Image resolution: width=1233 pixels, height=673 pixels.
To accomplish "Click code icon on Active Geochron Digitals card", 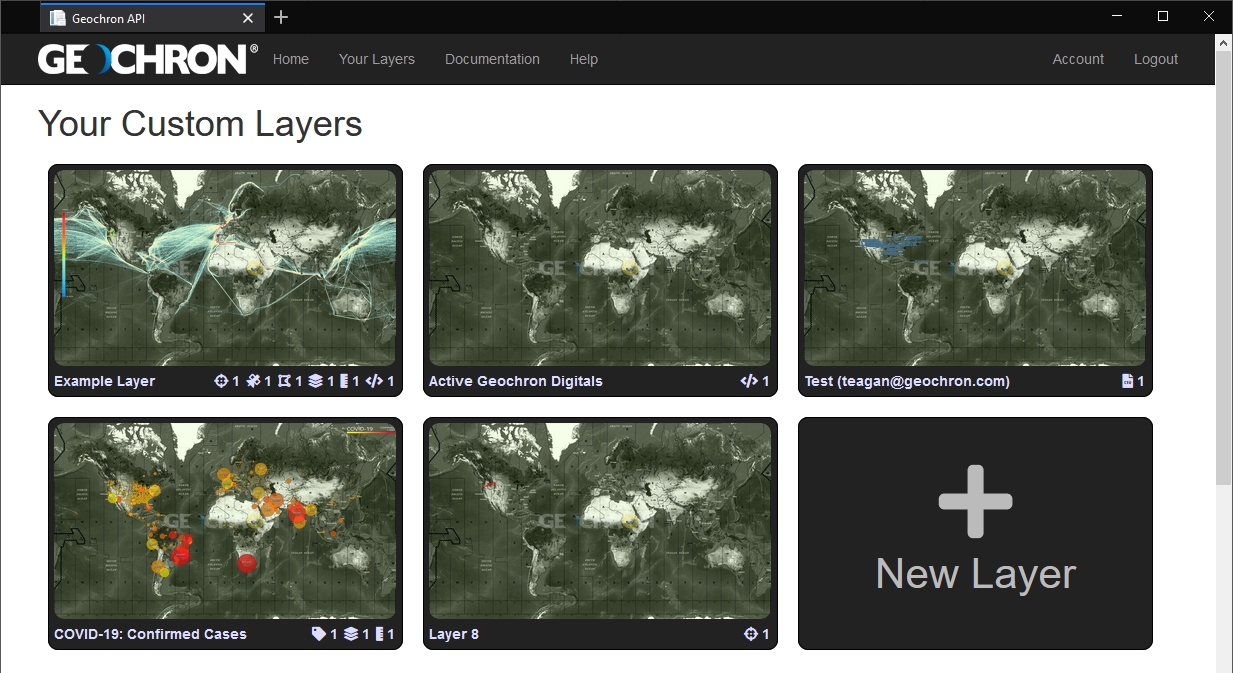I will pos(749,381).
